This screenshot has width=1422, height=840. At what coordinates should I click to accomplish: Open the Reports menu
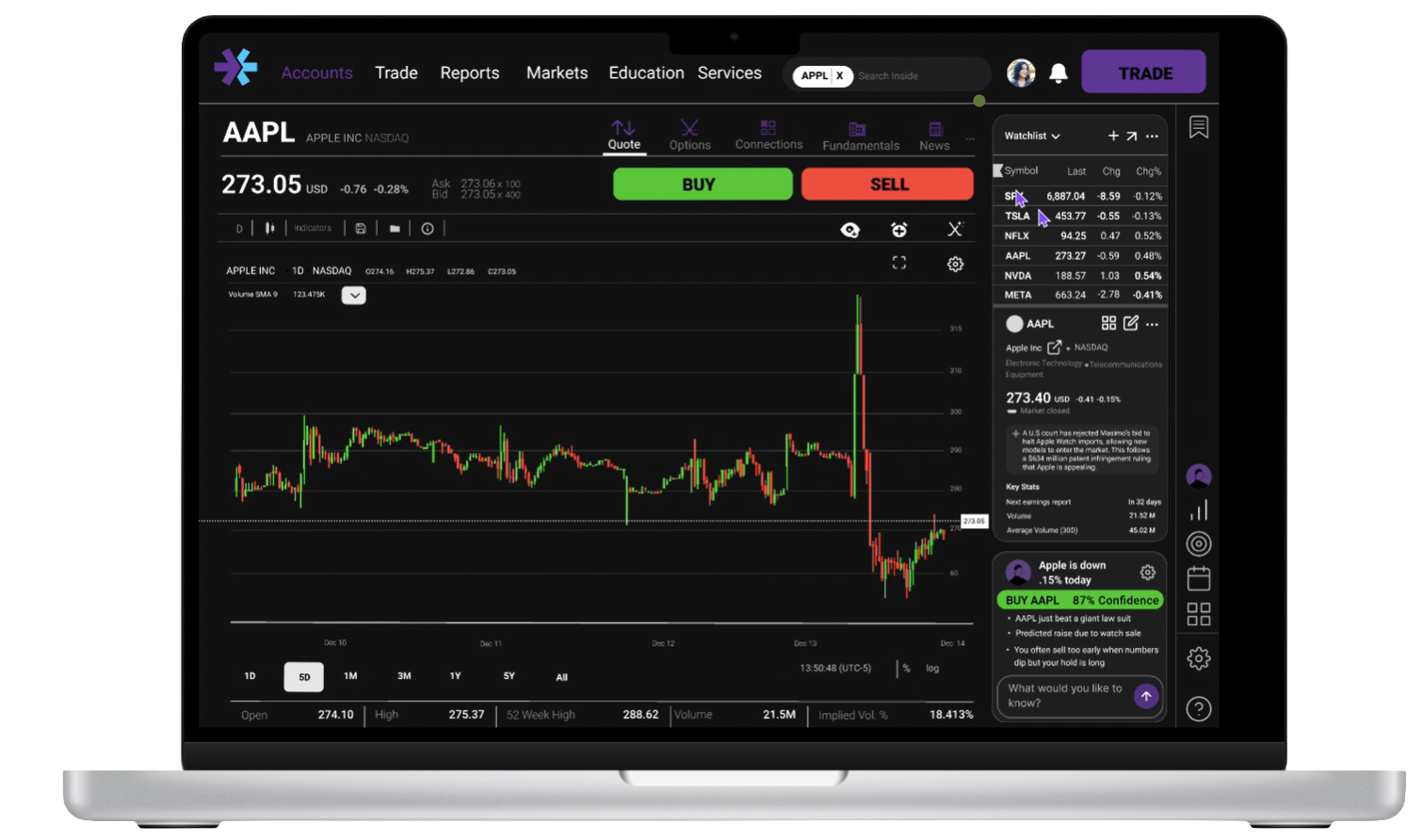(470, 73)
